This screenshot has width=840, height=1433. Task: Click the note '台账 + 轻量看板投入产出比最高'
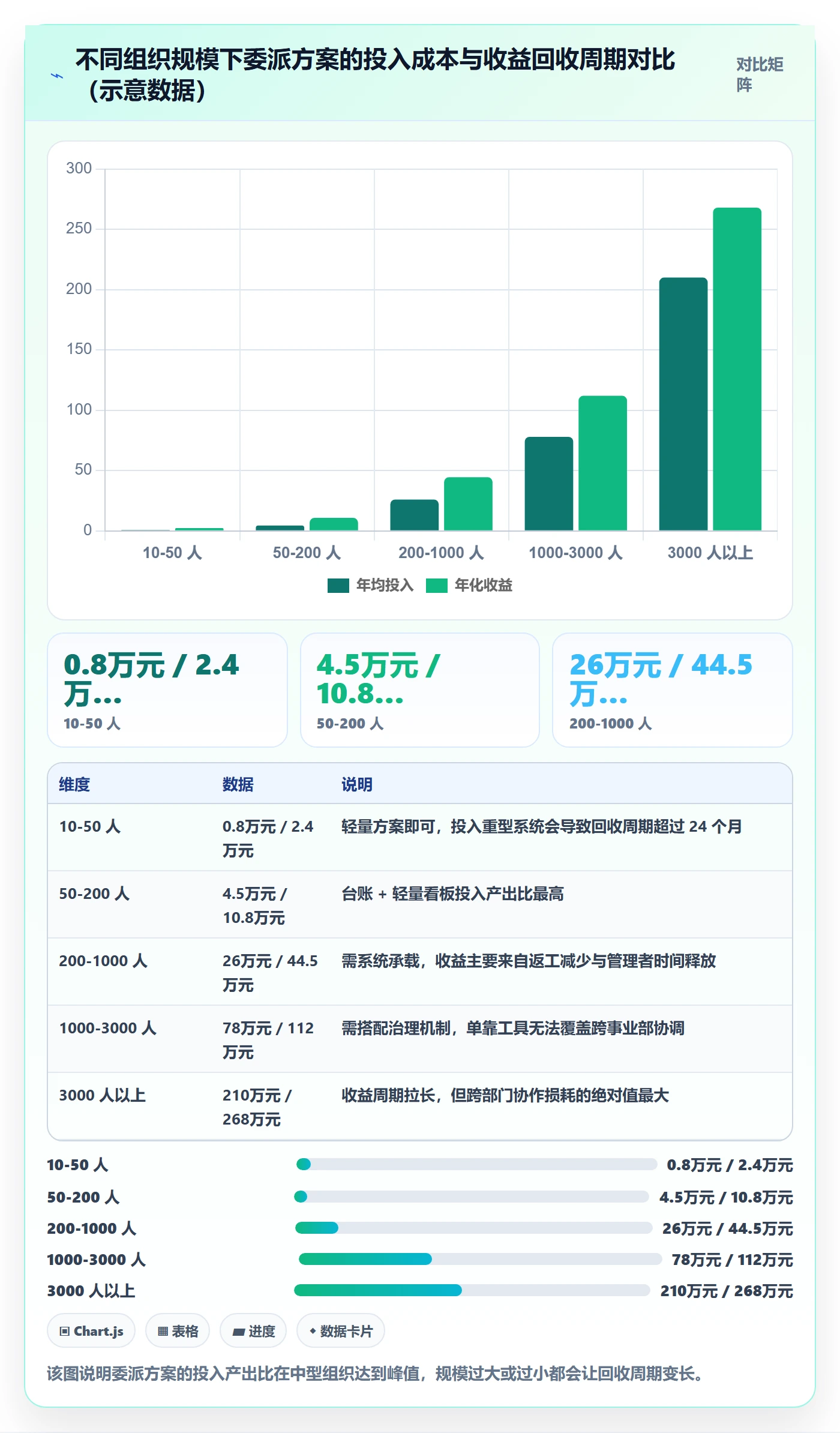453,894
